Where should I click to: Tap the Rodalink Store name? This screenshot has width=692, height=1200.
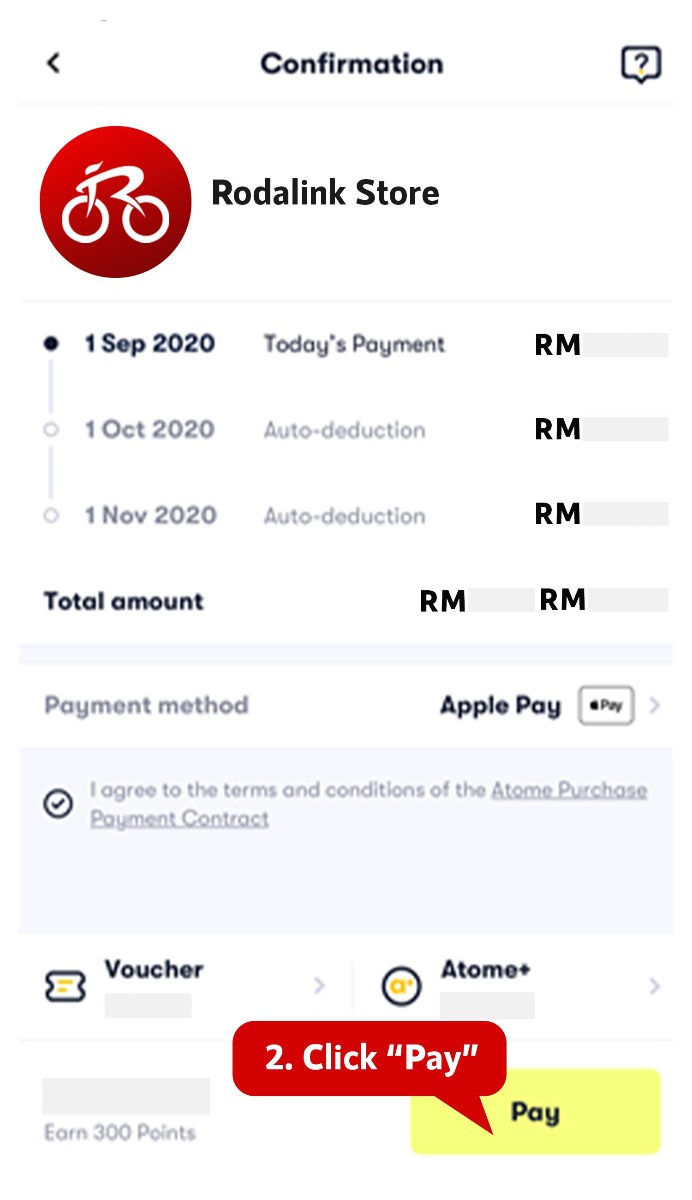tap(325, 193)
